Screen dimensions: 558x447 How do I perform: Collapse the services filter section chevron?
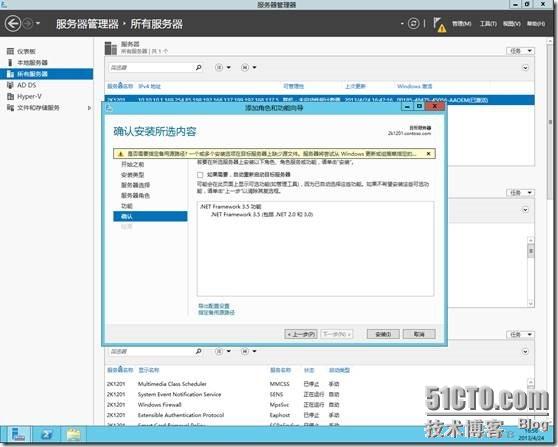525,352
